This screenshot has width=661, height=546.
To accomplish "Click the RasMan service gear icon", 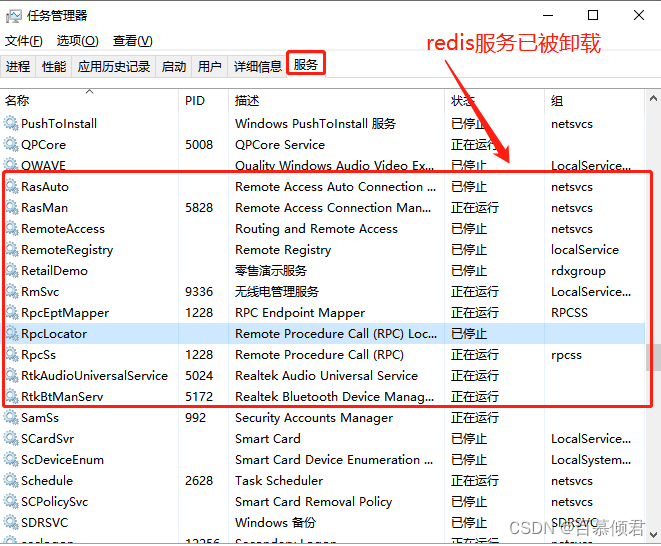I will click(11, 207).
